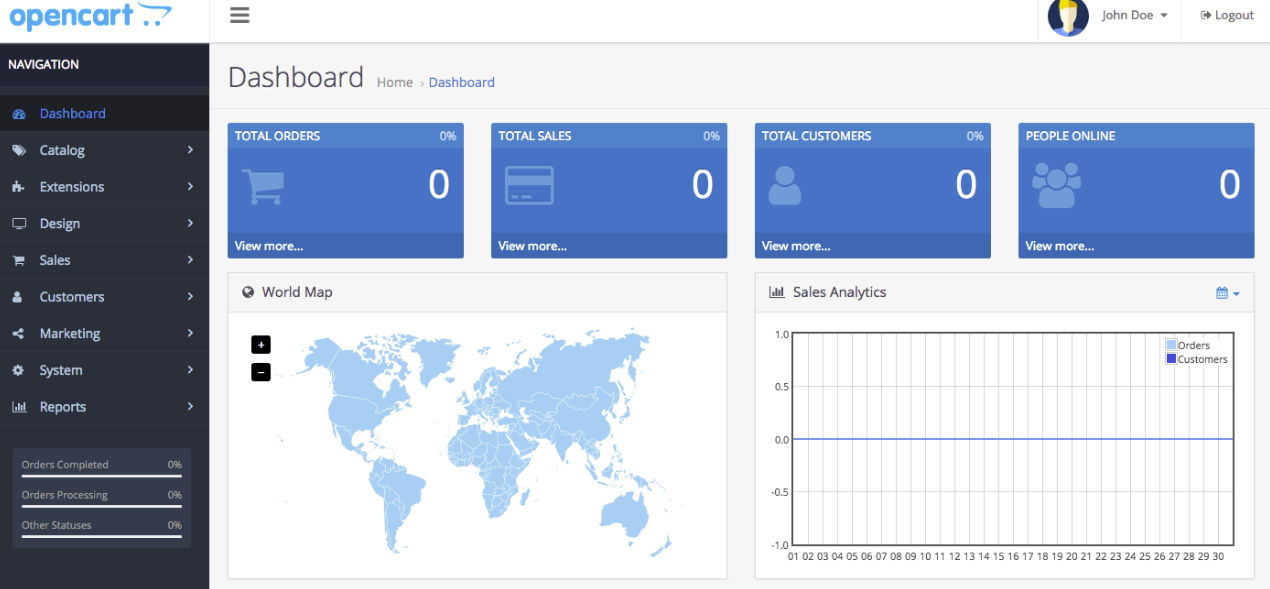Click the Total Customers user icon
Screen dimensions: 1270x589
click(785, 185)
